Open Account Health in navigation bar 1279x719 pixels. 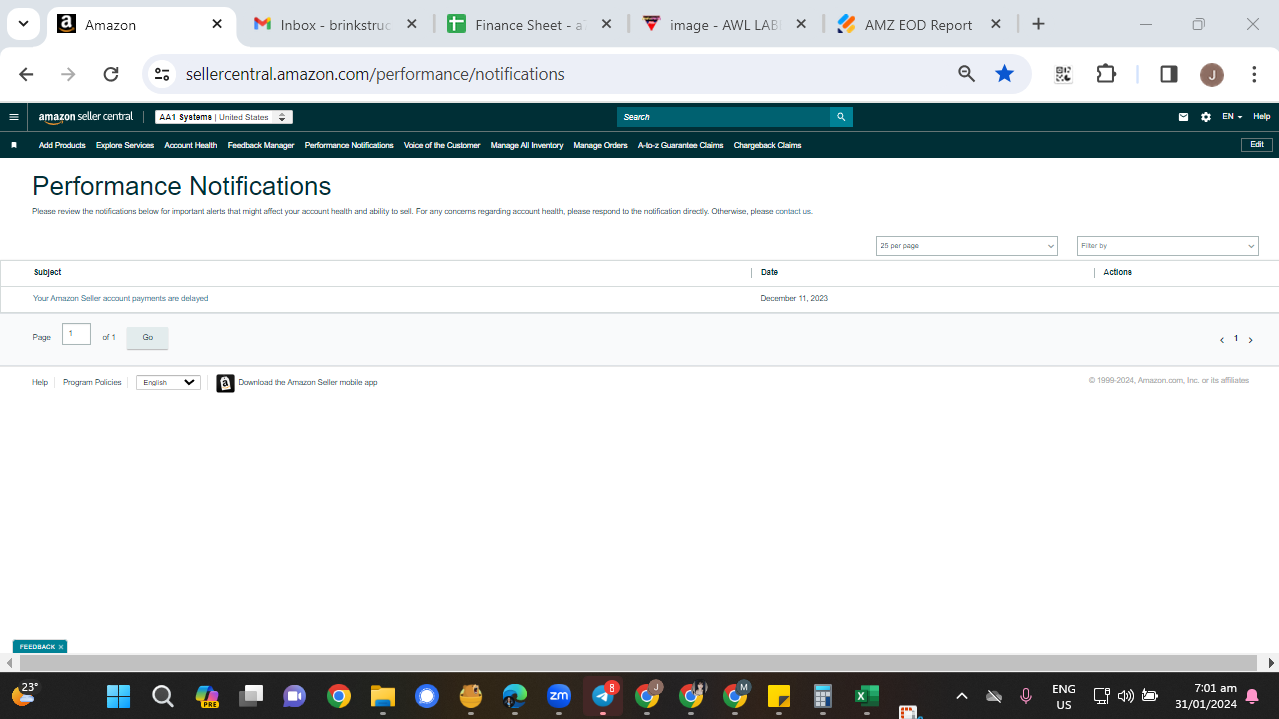(191, 145)
